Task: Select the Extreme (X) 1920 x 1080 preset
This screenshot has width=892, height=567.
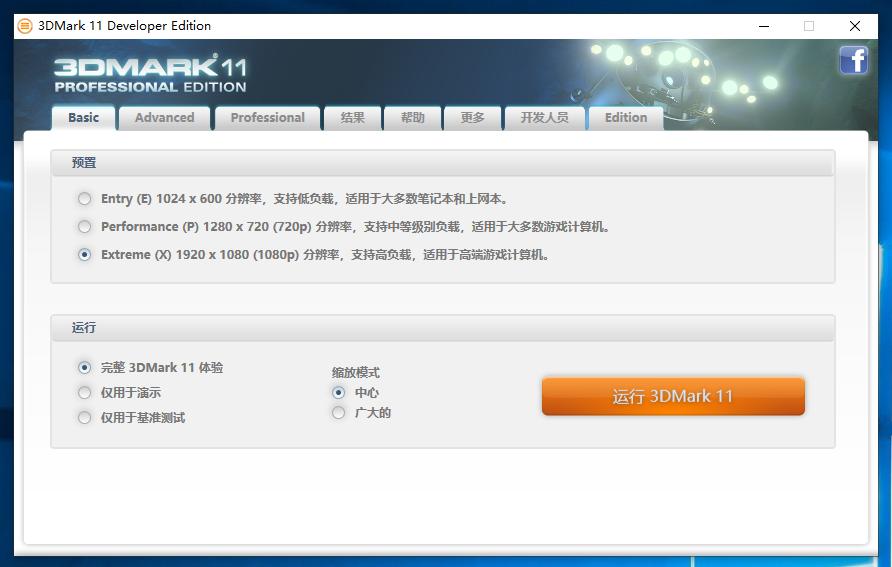Action: pos(84,254)
